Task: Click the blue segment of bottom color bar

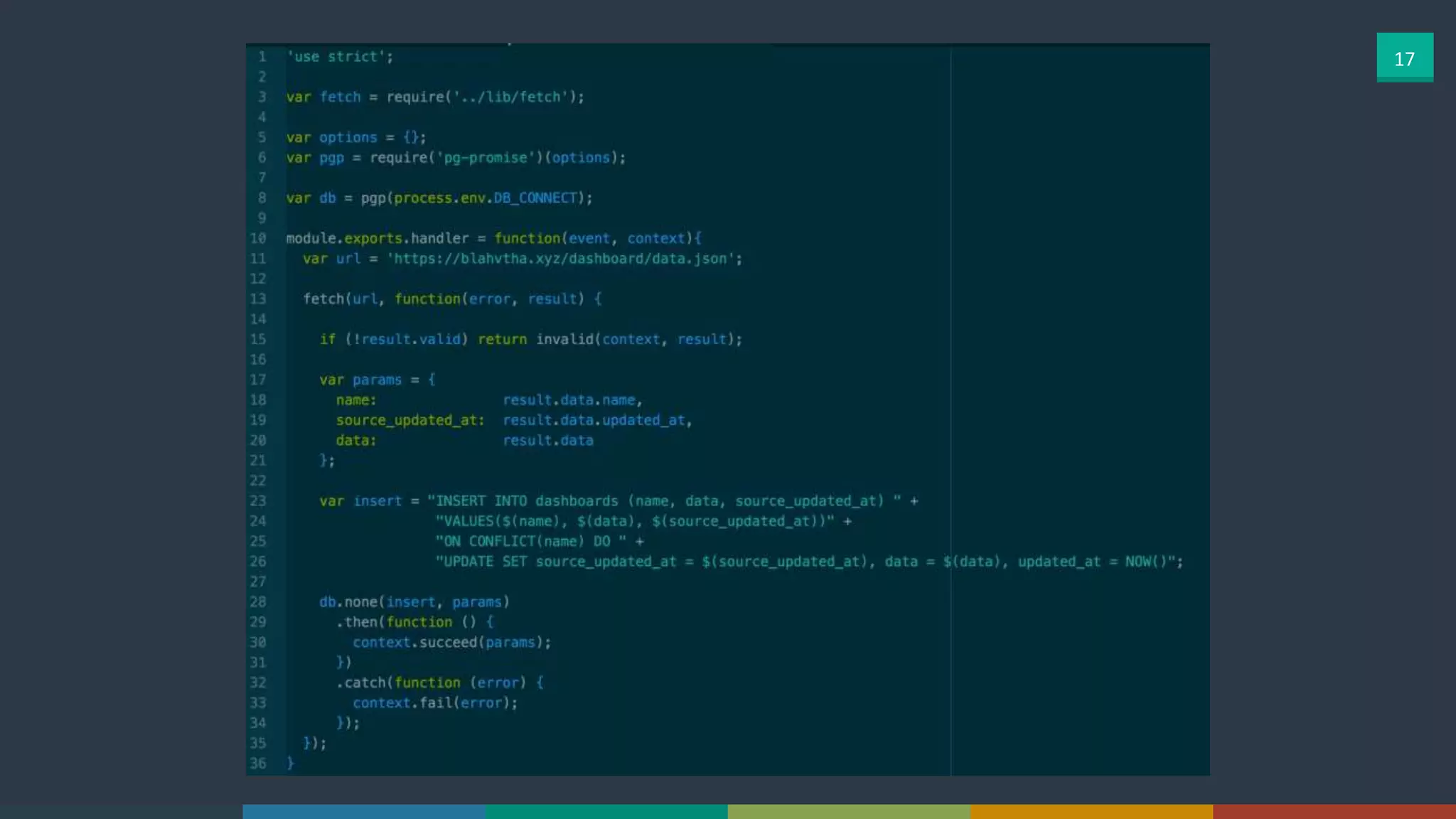Action: [363, 811]
